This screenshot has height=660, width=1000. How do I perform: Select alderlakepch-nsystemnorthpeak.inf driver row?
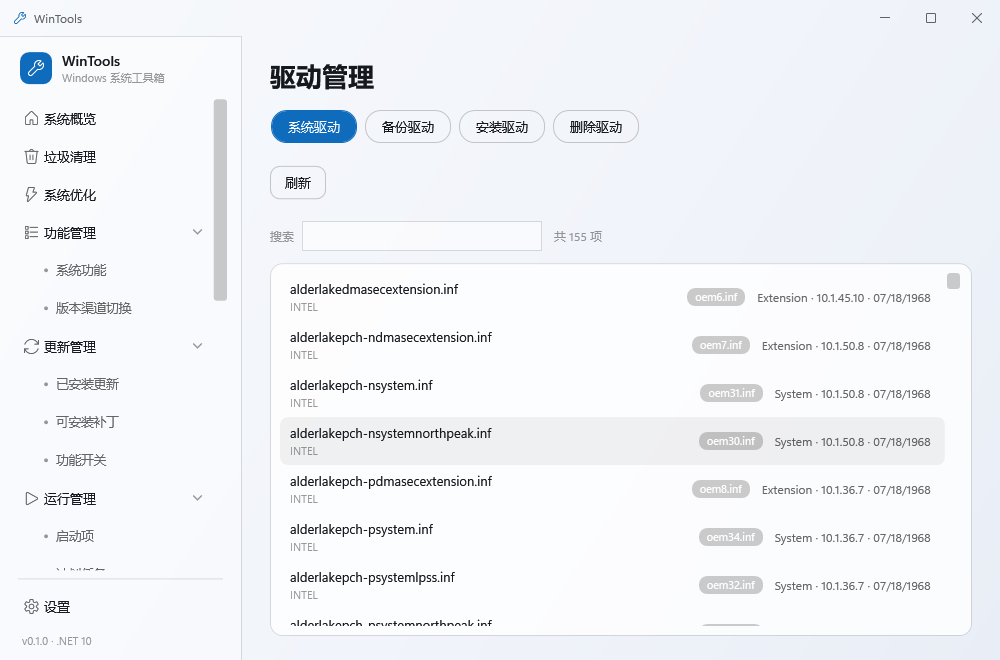point(612,441)
